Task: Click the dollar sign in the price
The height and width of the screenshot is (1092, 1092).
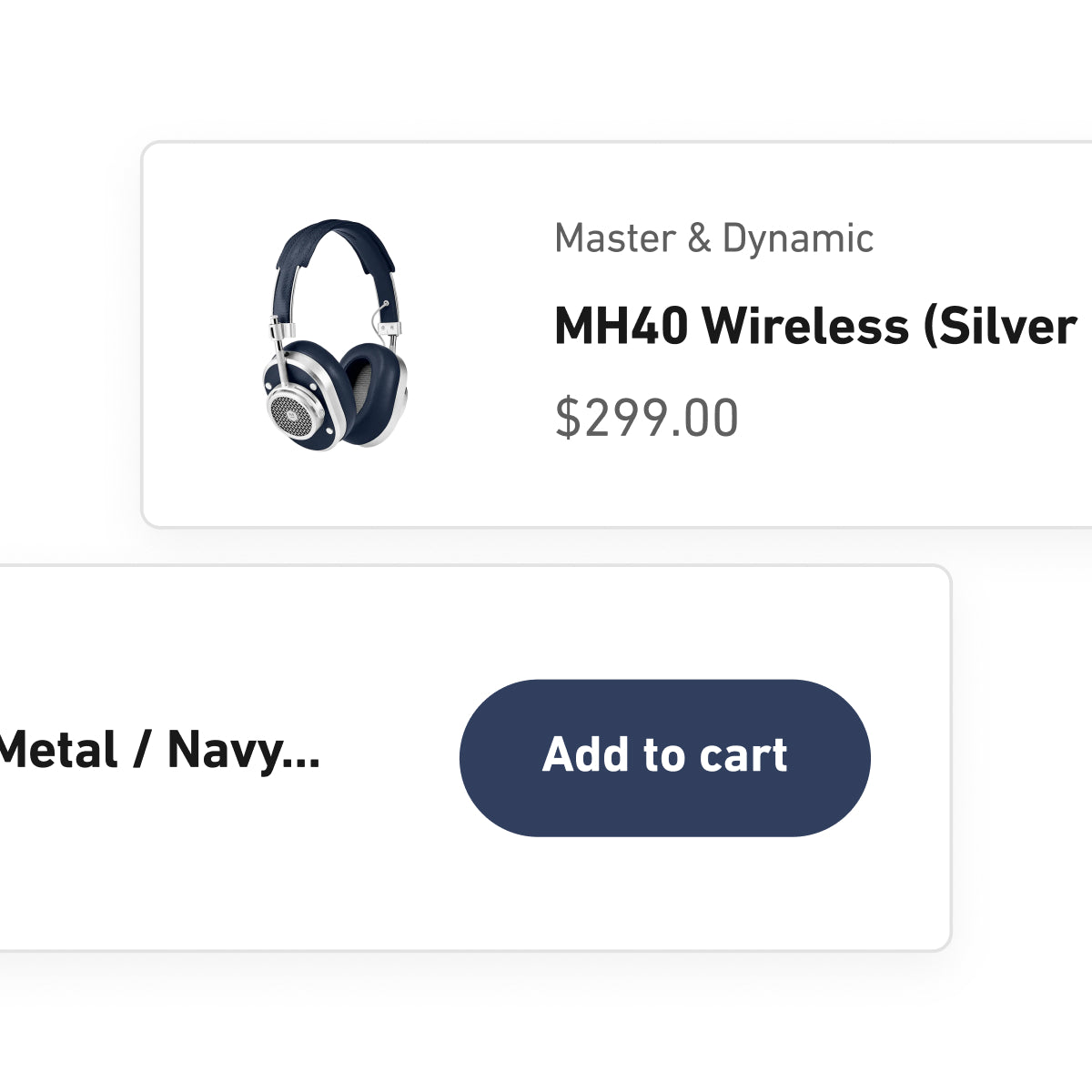Action: click(567, 418)
